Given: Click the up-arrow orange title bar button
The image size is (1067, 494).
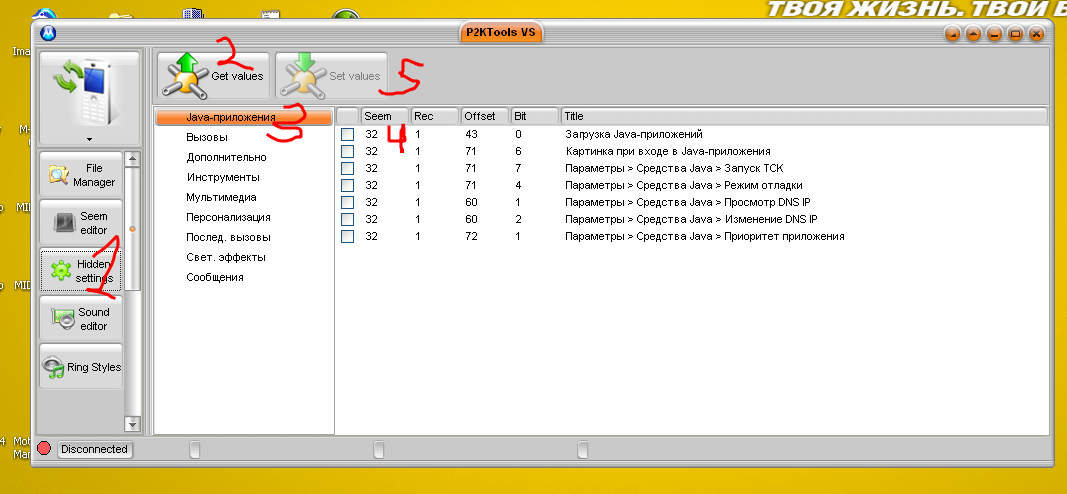Looking at the screenshot, I should coord(973,33).
